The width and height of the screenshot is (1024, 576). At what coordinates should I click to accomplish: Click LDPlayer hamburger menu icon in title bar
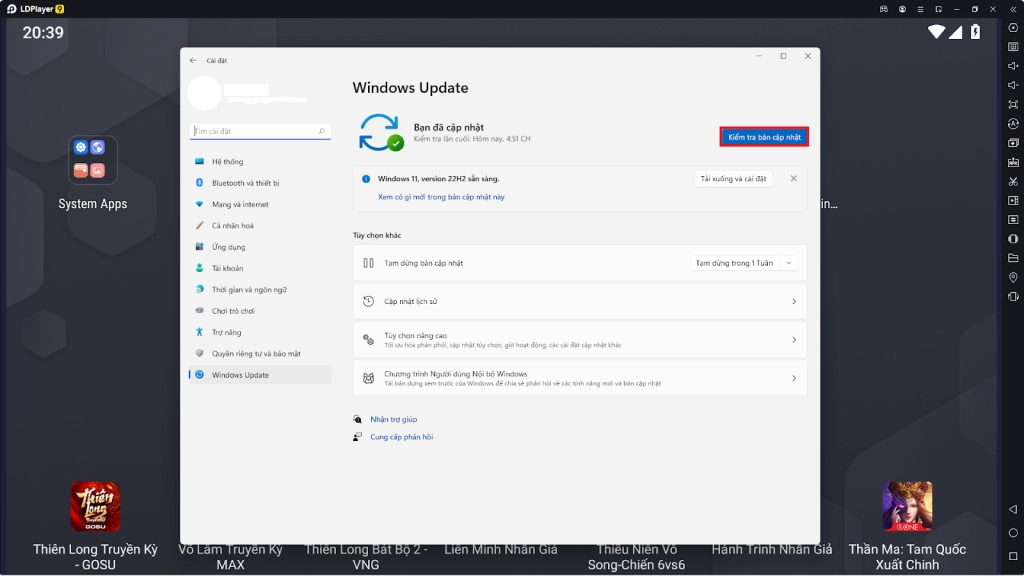[920, 9]
